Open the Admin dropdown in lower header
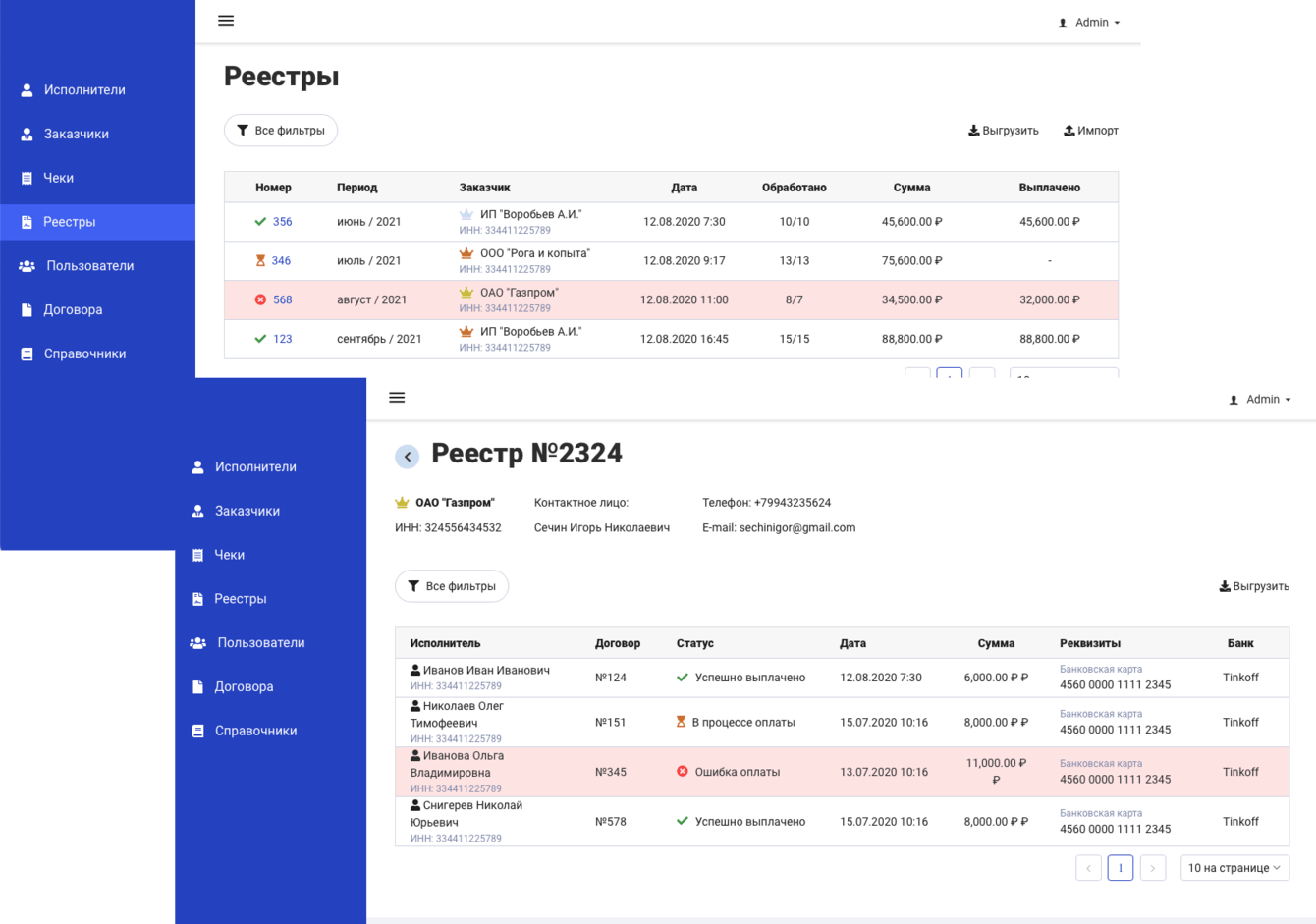Screen dimensions: 1316x924 (1261, 400)
